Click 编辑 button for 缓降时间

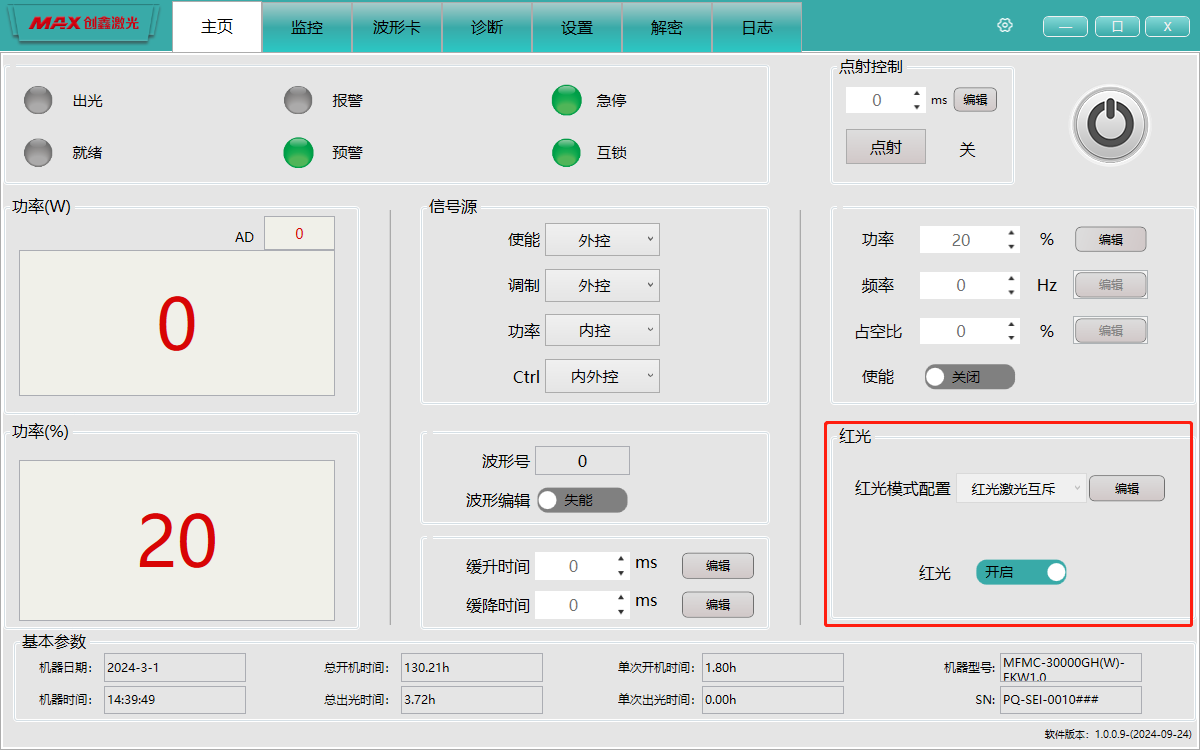[x=718, y=604]
